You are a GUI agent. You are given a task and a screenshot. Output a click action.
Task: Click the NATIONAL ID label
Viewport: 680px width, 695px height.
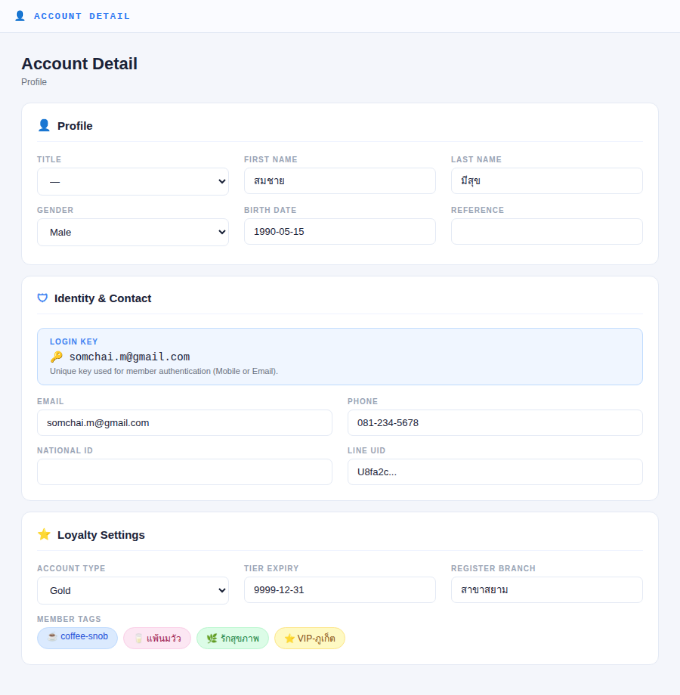pyautogui.click(x=65, y=450)
